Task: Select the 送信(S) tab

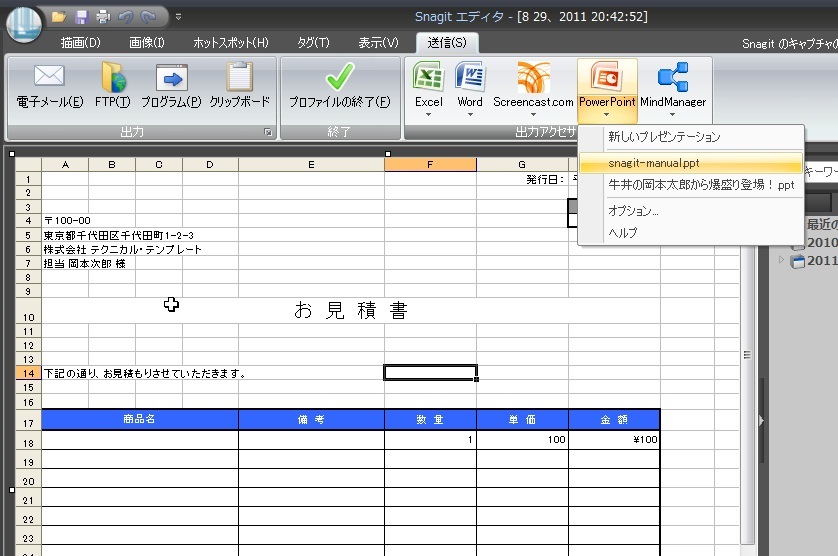Action: point(447,43)
